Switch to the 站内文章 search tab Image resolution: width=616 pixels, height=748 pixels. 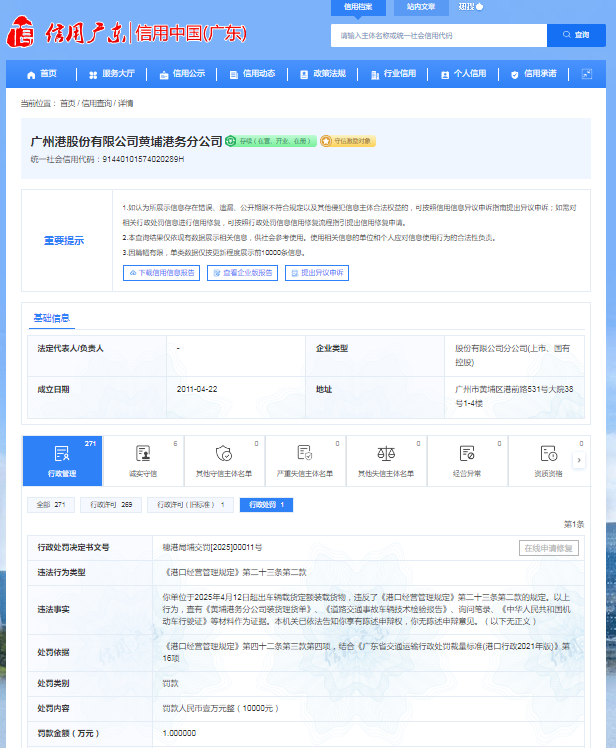point(421,7)
